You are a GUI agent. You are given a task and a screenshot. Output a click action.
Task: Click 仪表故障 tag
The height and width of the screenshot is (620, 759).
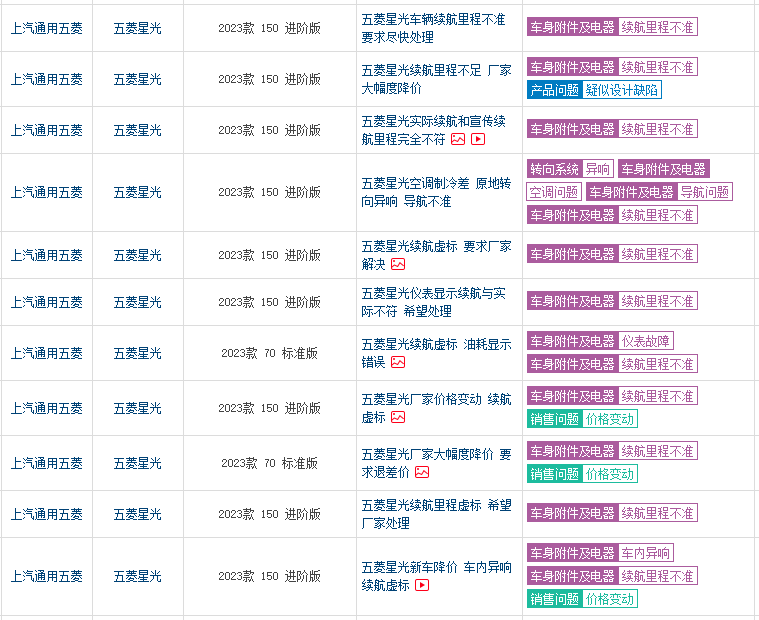pos(646,341)
